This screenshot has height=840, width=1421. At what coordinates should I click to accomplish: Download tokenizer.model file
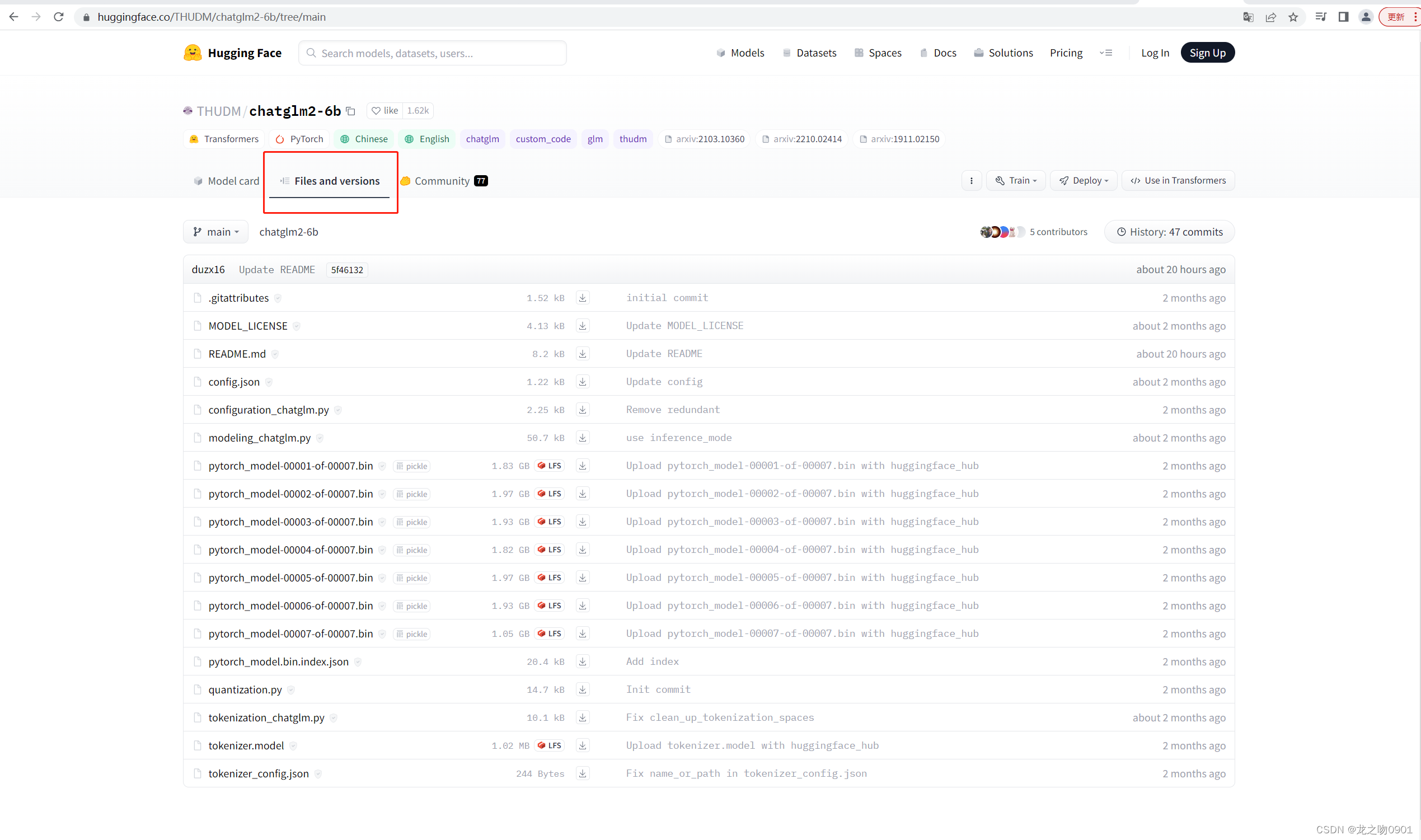pyautogui.click(x=582, y=745)
